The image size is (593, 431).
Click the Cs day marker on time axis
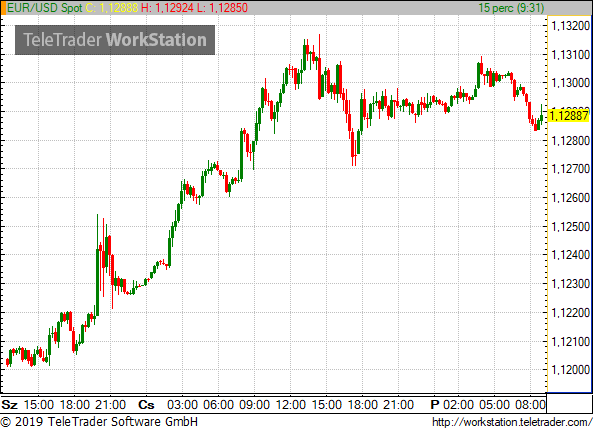(x=146, y=405)
